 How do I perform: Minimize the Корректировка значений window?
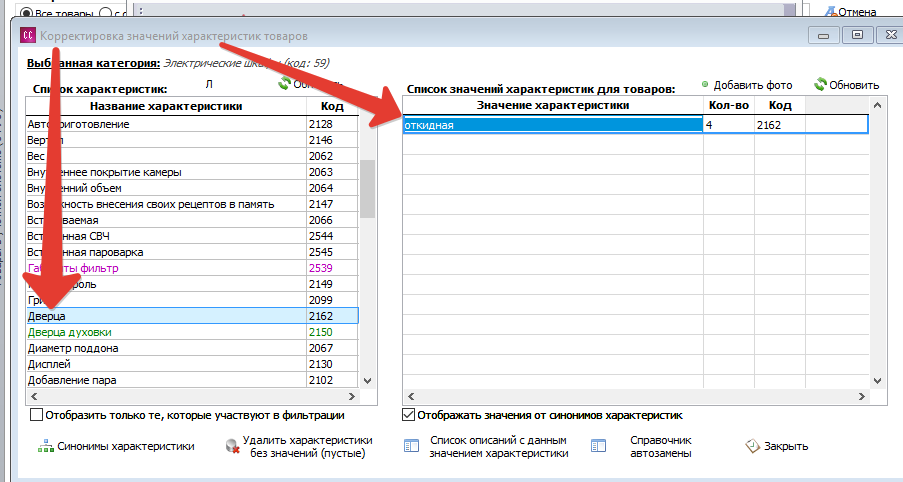click(x=823, y=35)
